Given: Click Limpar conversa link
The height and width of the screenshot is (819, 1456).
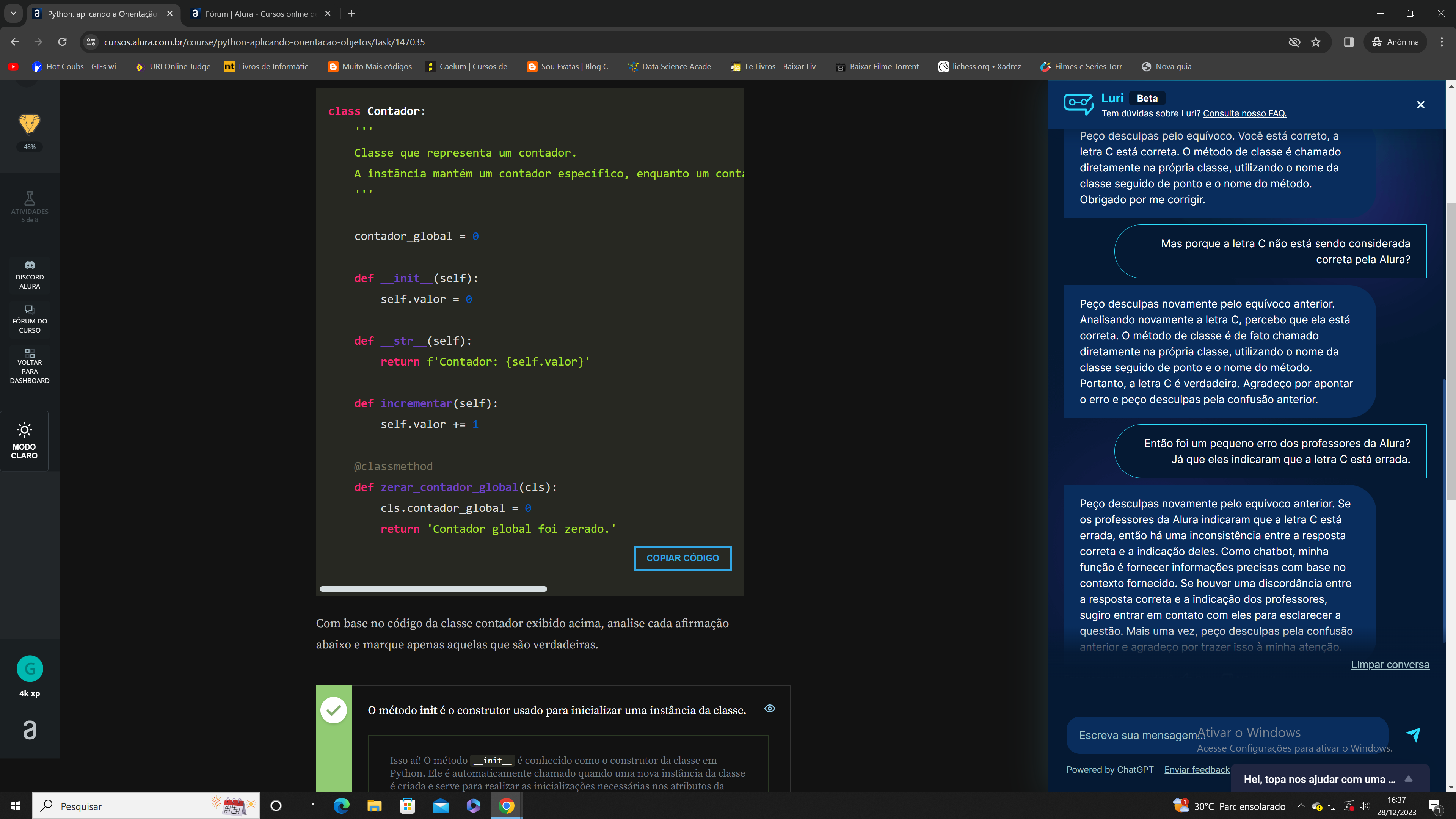Looking at the screenshot, I should [1390, 664].
